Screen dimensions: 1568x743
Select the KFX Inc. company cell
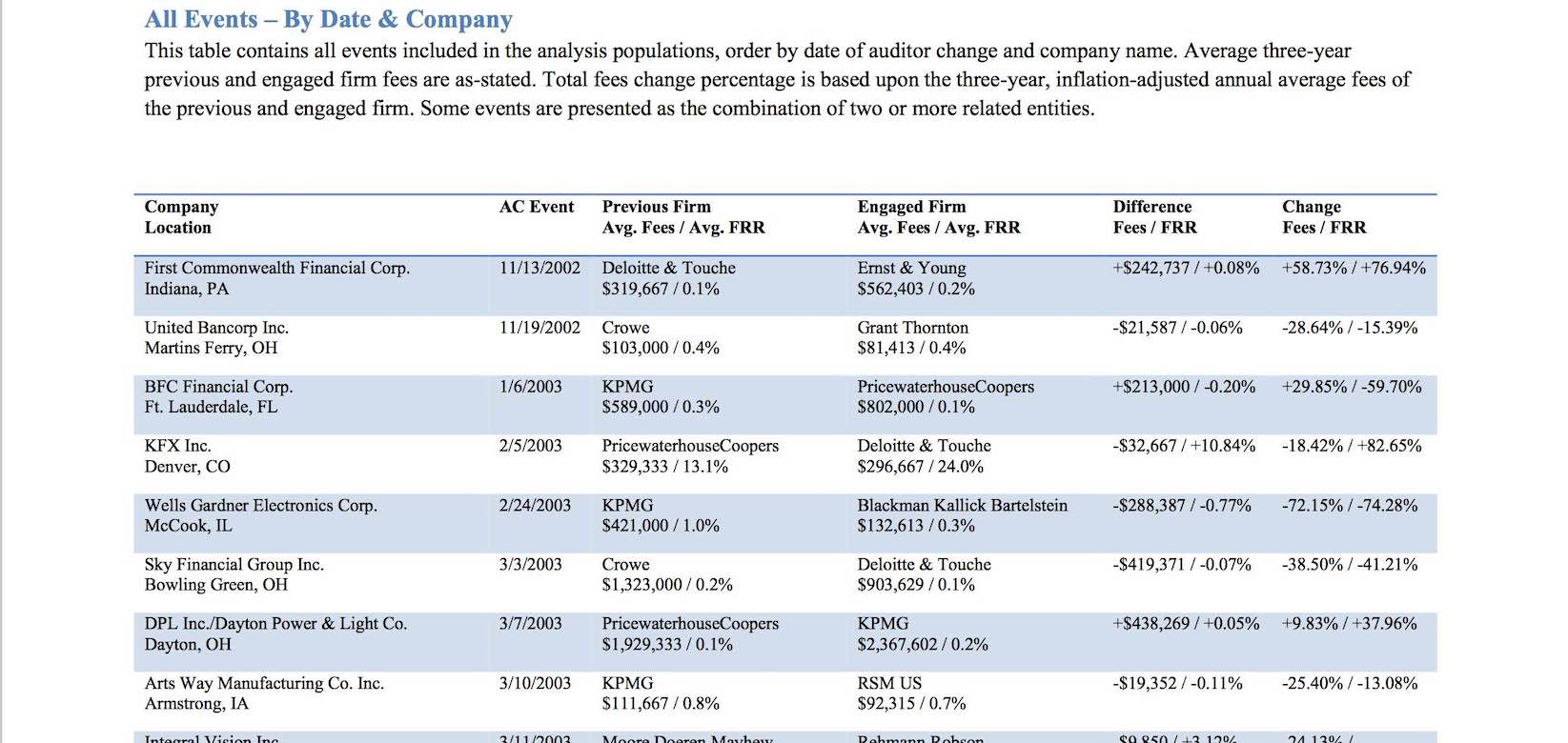point(178,446)
